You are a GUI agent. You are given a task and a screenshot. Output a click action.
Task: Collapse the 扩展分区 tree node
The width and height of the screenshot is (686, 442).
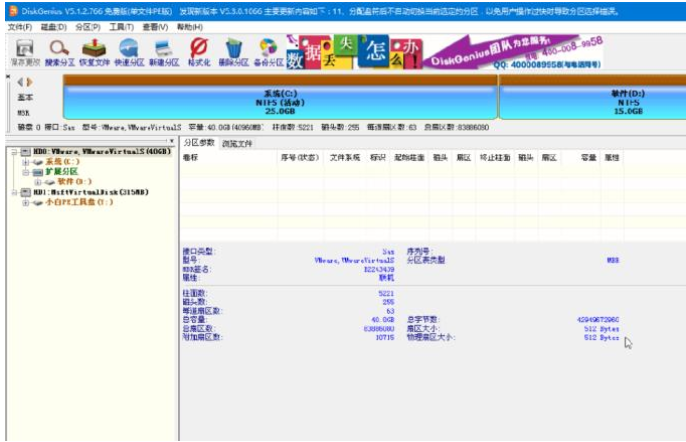tap(26, 172)
